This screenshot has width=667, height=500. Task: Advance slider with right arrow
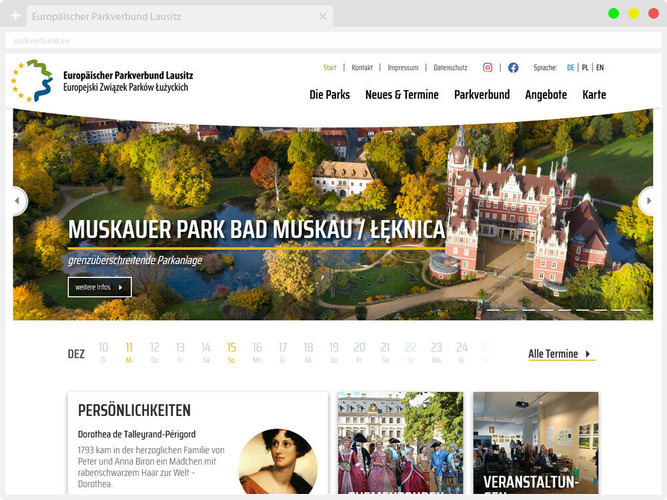(x=650, y=201)
